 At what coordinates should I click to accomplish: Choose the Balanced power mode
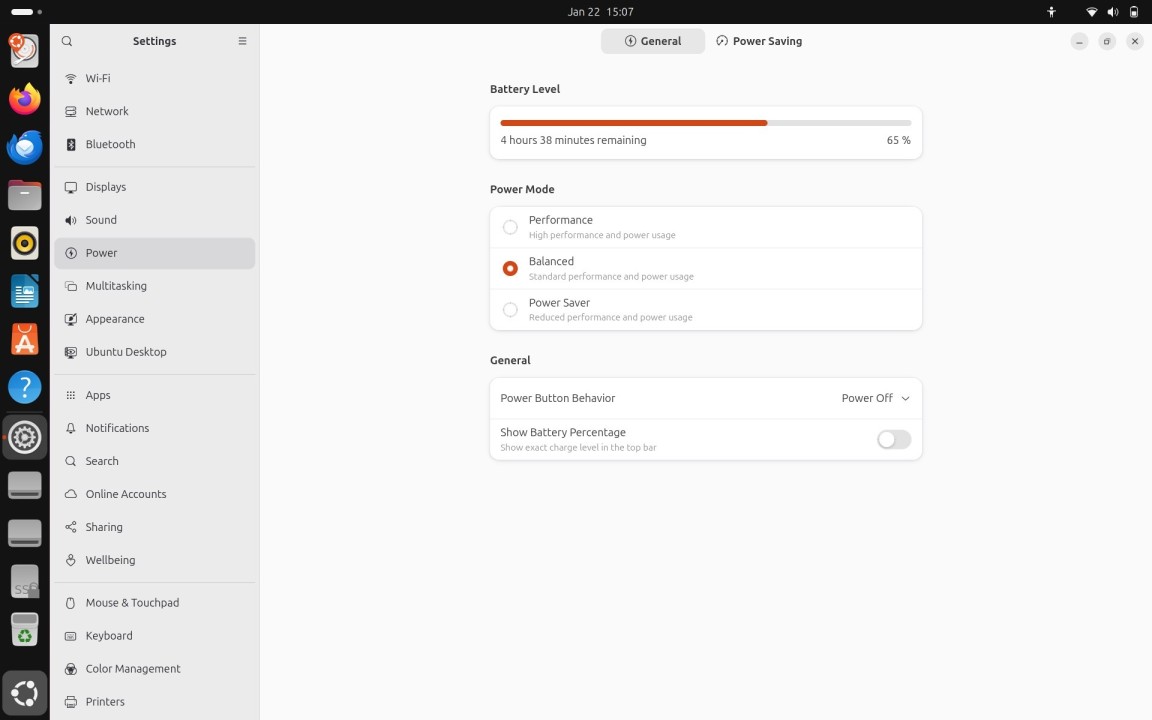(510, 268)
